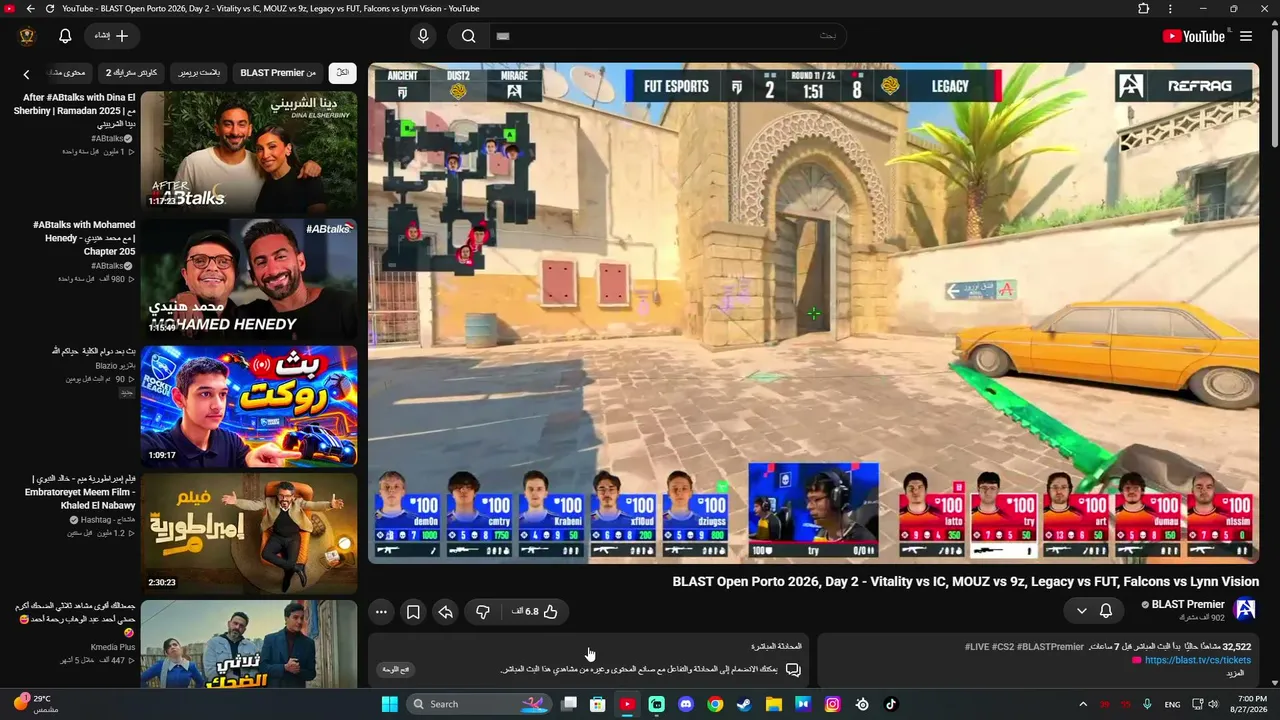Open Embratoreyet Meem film thumbnail
The height and width of the screenshot is (720, 1280).
pyautogui.click(x=249, y=533)
